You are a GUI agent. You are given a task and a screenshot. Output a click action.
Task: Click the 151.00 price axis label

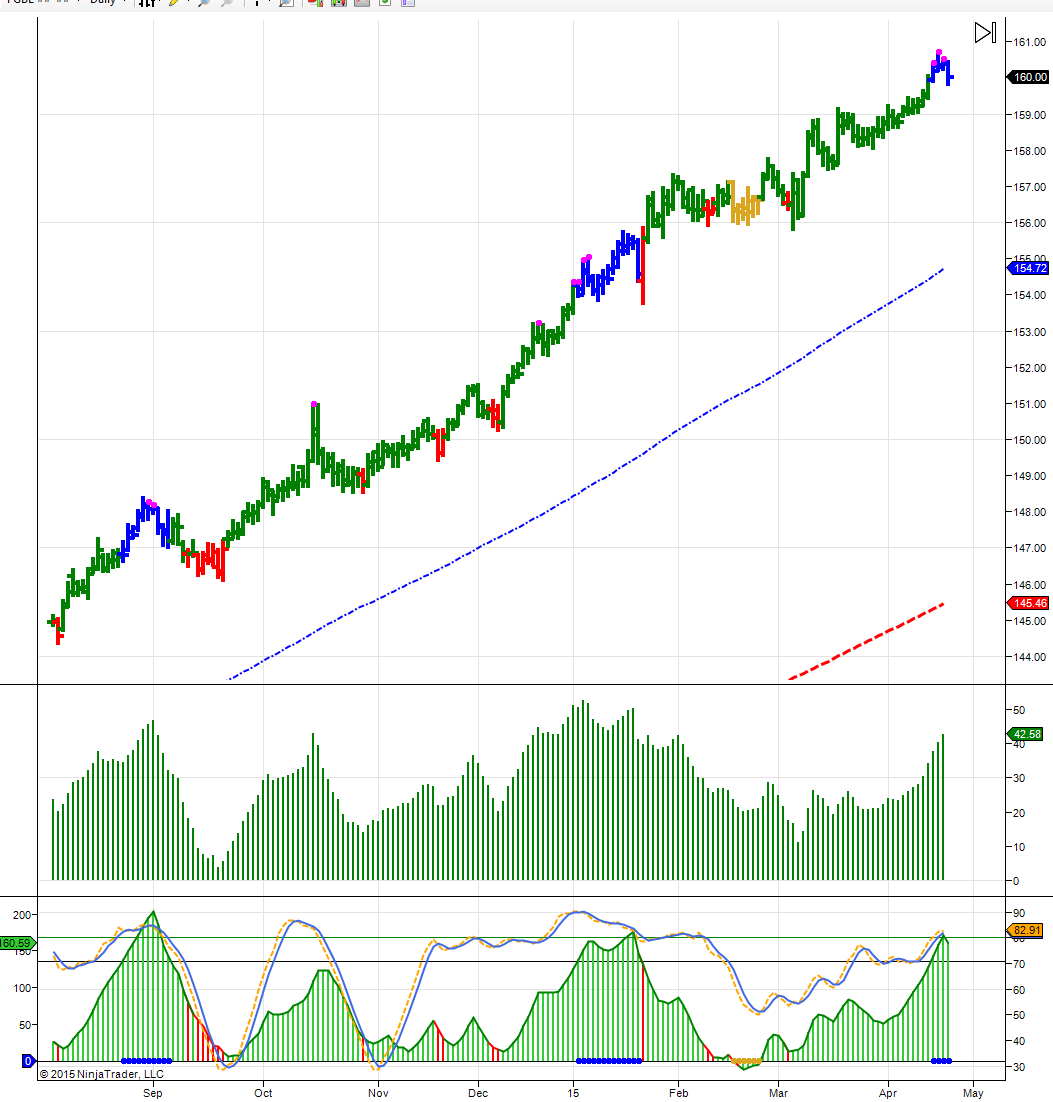point(1029,404)
